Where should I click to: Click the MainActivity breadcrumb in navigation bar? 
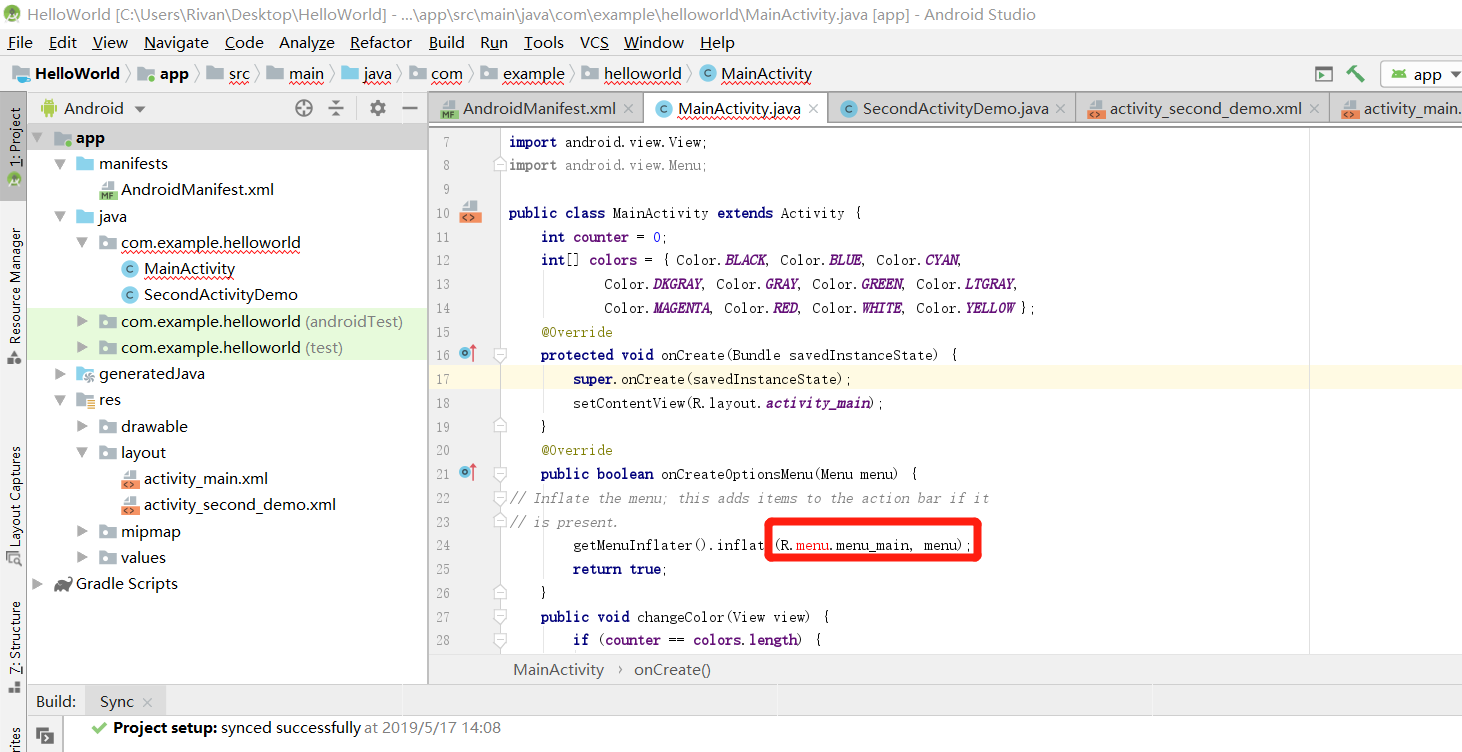click(756, 74)
